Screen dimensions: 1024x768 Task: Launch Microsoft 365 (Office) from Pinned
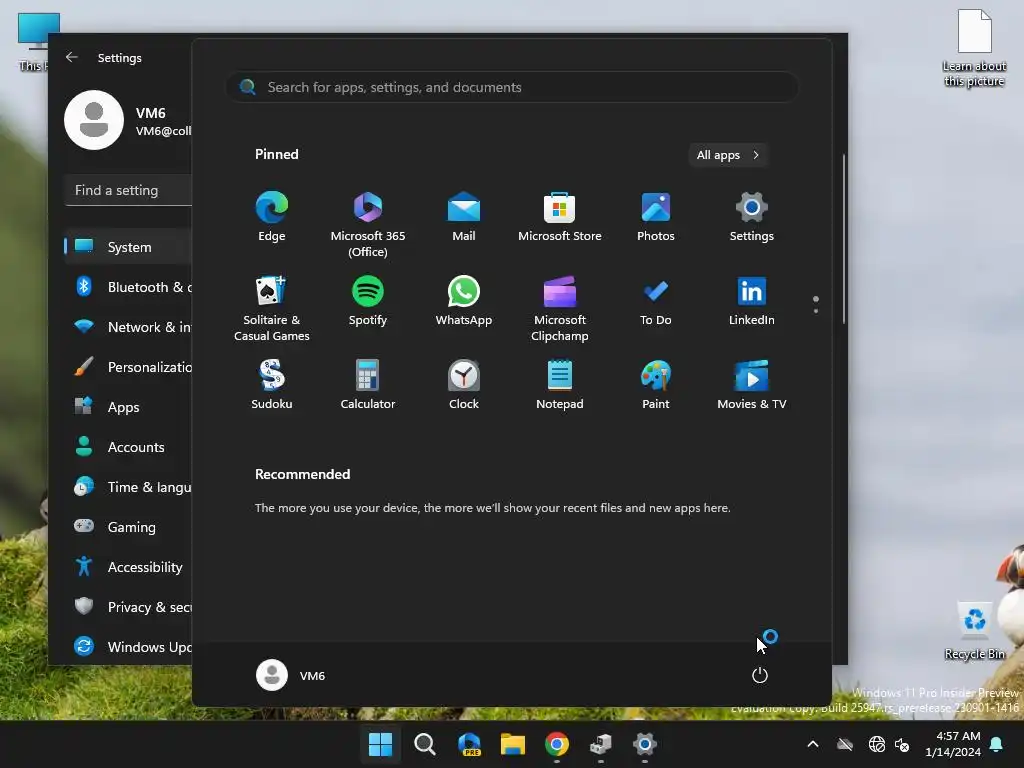368,224
